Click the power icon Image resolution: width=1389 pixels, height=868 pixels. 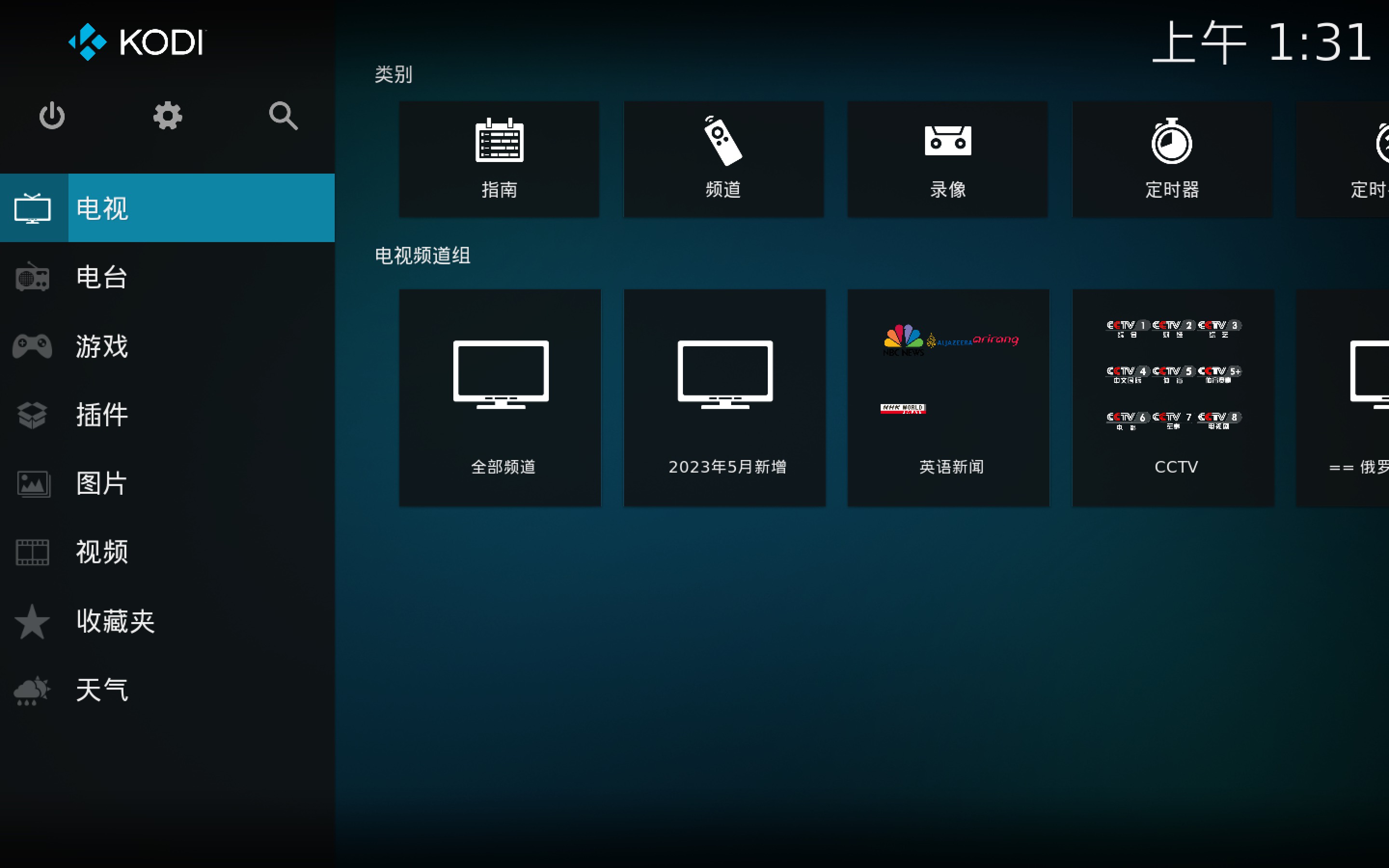[52, 115]
